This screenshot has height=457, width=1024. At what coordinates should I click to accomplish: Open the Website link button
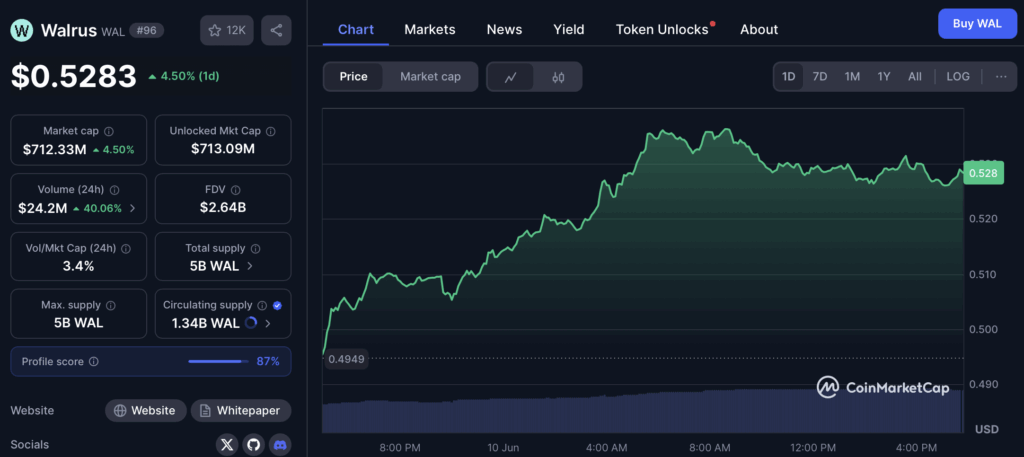pos(146,411)
